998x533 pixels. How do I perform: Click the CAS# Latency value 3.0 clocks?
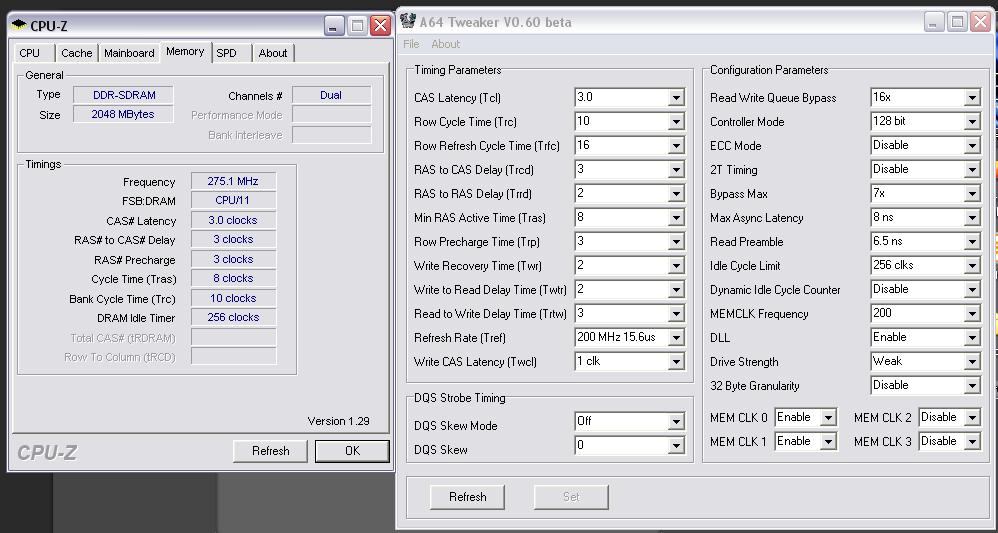pyautogui.click(x=233, y=220)
